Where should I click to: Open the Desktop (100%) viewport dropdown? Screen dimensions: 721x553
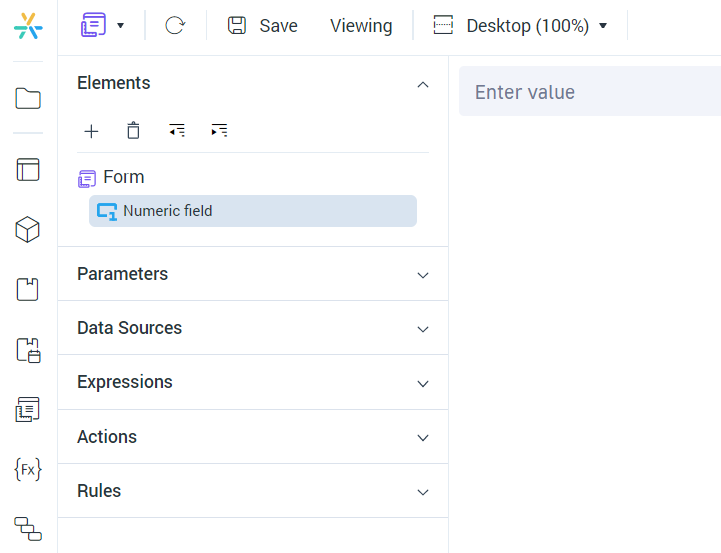520,26
